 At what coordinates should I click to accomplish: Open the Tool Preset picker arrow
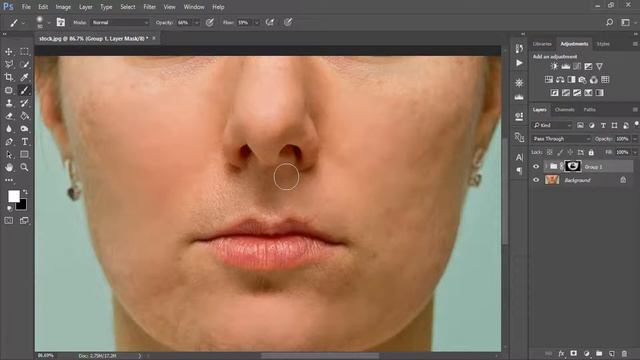(23, 22)
